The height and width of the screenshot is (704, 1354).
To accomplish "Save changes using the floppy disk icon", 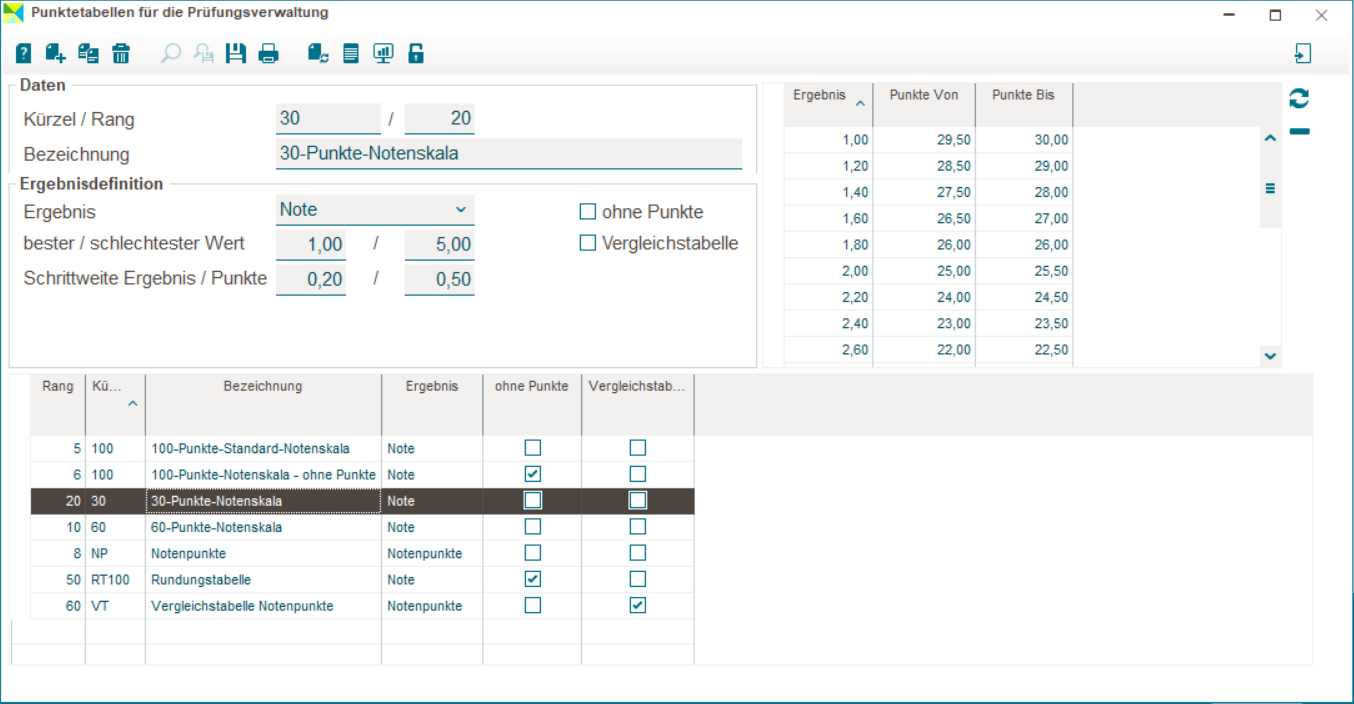I will (236, 54).
